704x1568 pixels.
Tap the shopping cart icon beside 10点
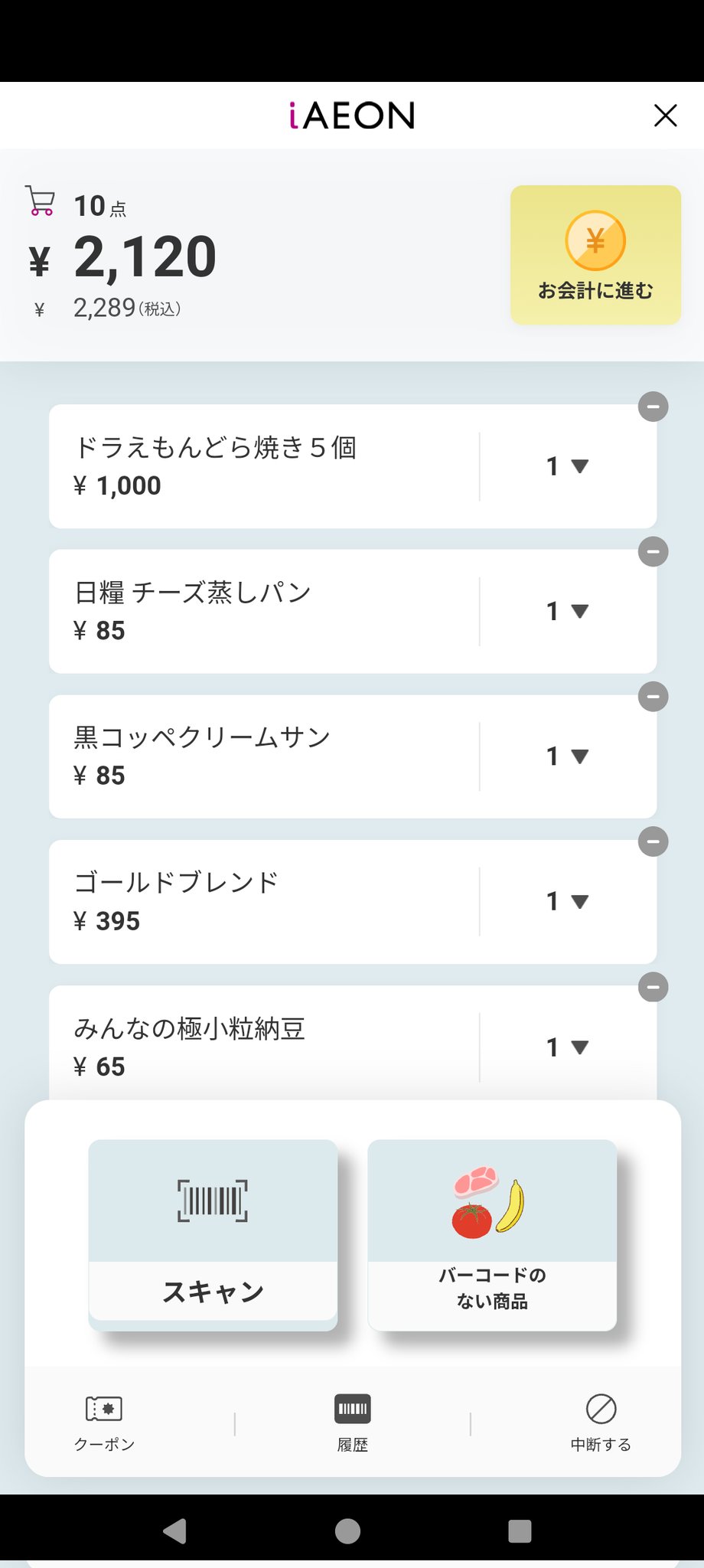pyautogui.click(x=40, y=201)
